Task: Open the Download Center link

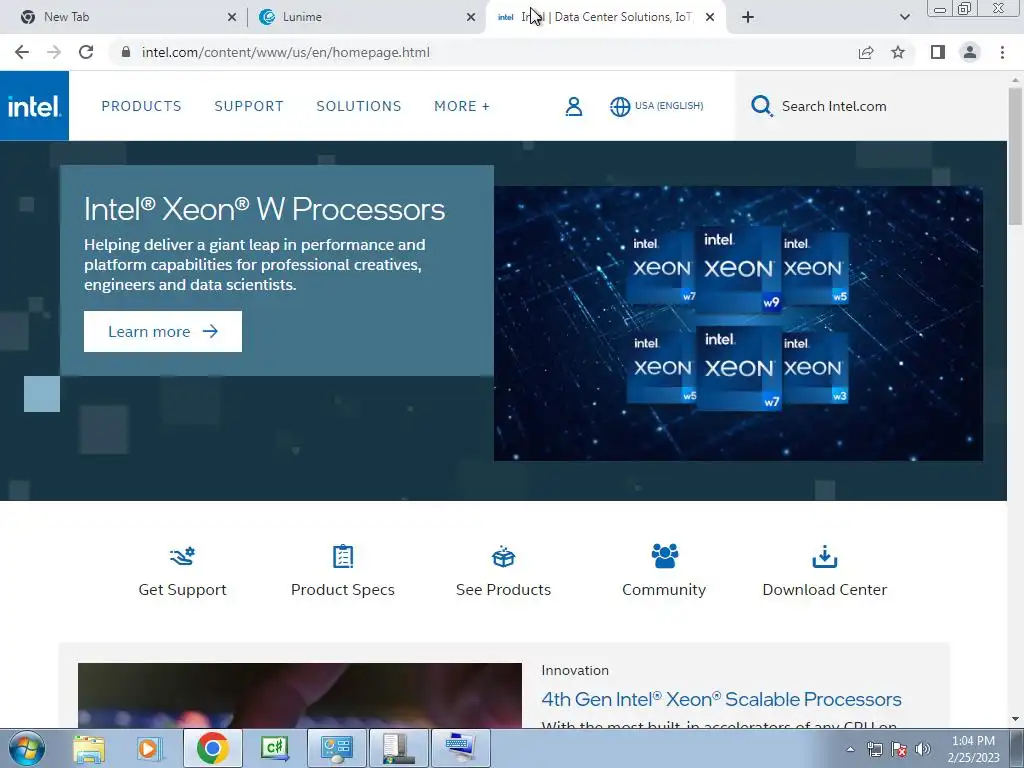Action: click(825, 590)
